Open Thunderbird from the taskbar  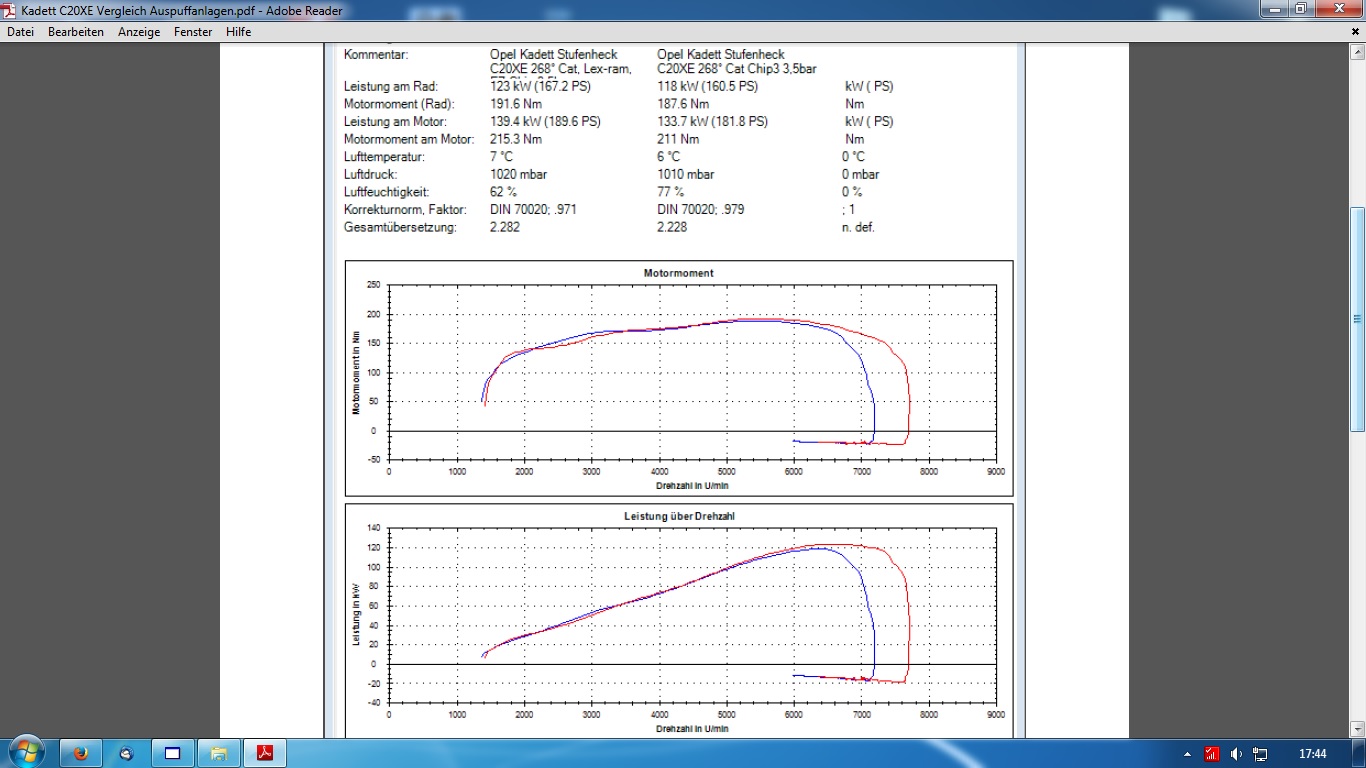[127, 753]
